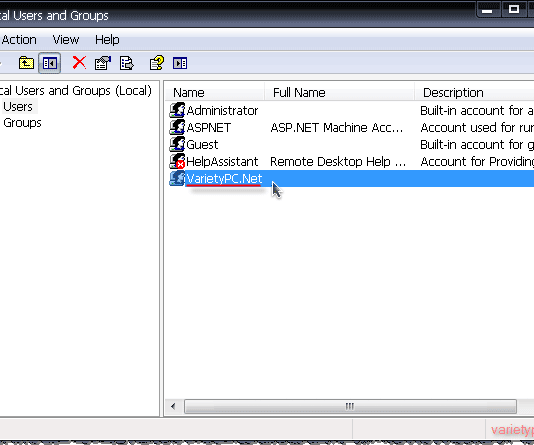Viewport: 534px width, 445px height.
Task: Select the Guest user entry
Action: tap(202, 145)
